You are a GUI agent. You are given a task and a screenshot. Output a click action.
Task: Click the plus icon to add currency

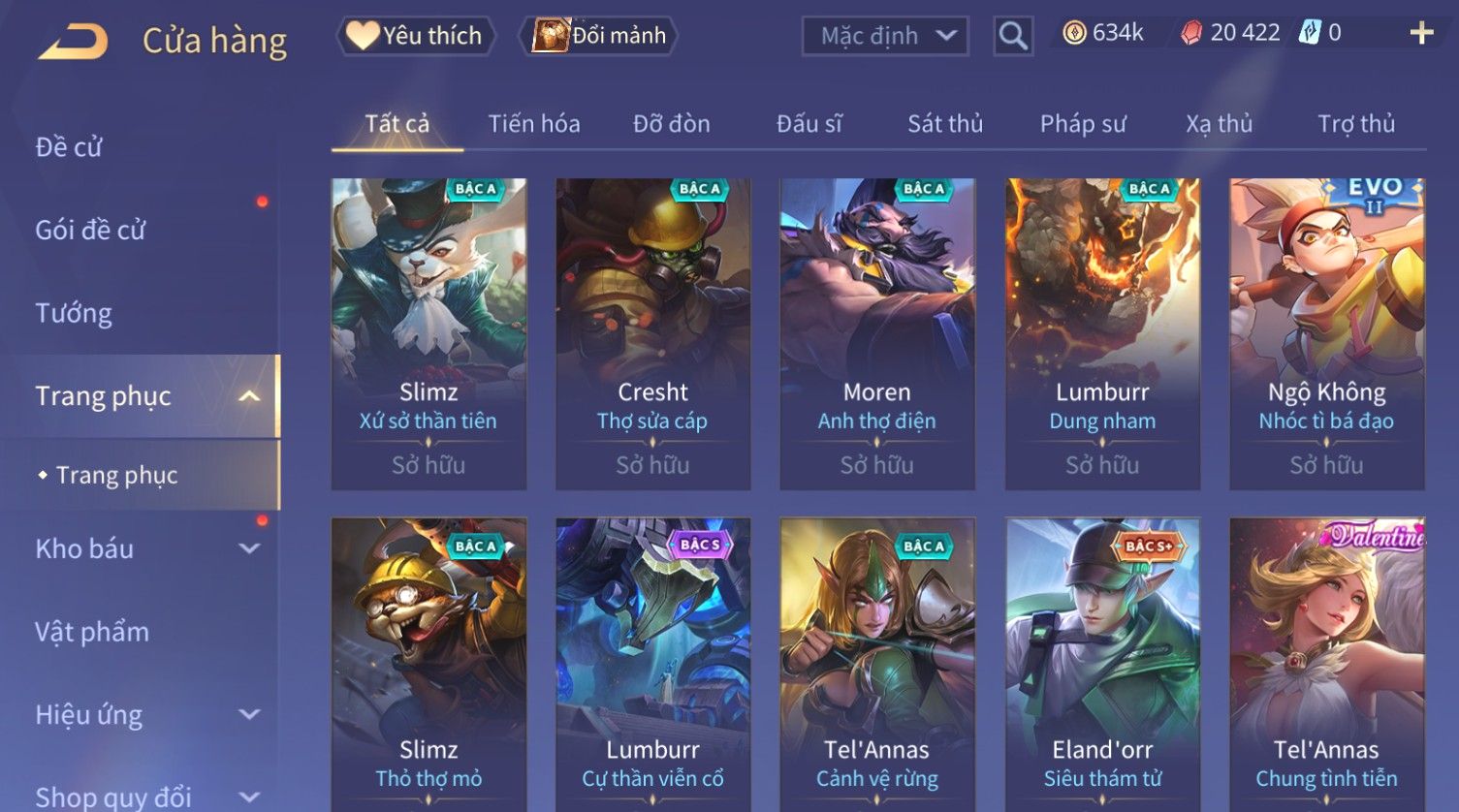pos(1421,33)
